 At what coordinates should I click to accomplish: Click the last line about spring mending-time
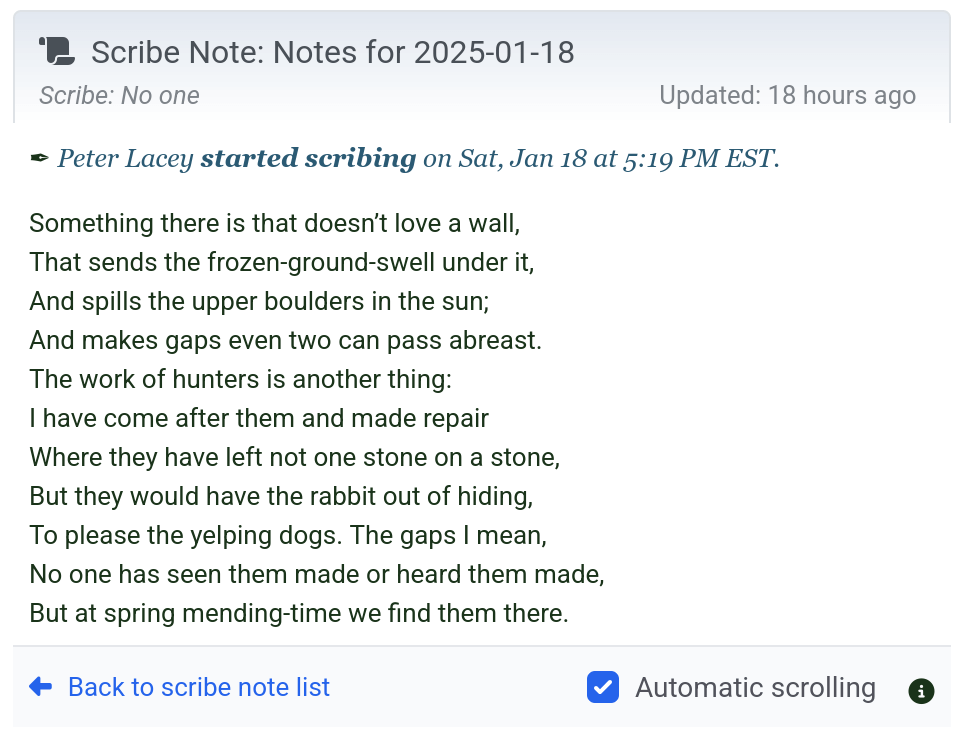pyautogui.click(x=299, y=613)
